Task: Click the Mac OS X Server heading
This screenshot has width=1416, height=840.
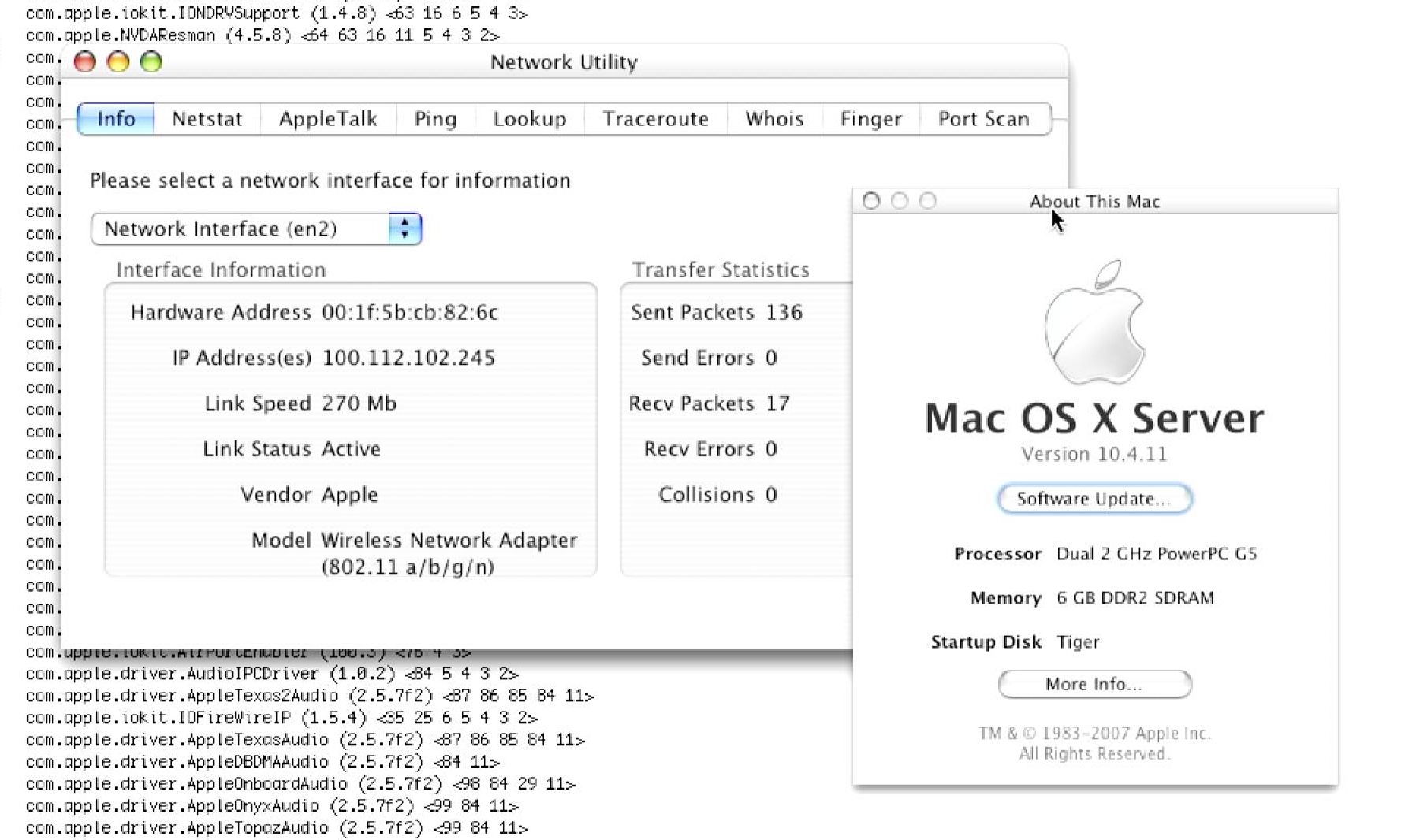Action: click(x=1094, y=418)
